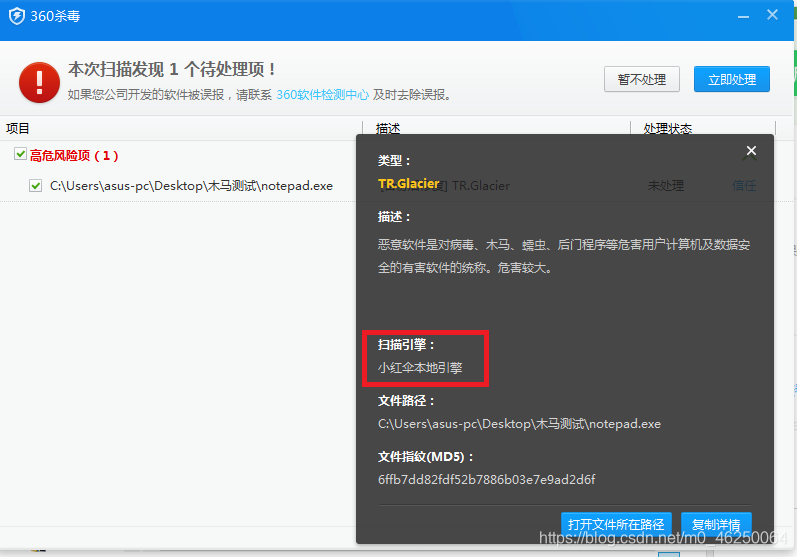Click 立即处理 button
Image resolution: width=797 pixels, height=557 pixels.
coord(731,79)
